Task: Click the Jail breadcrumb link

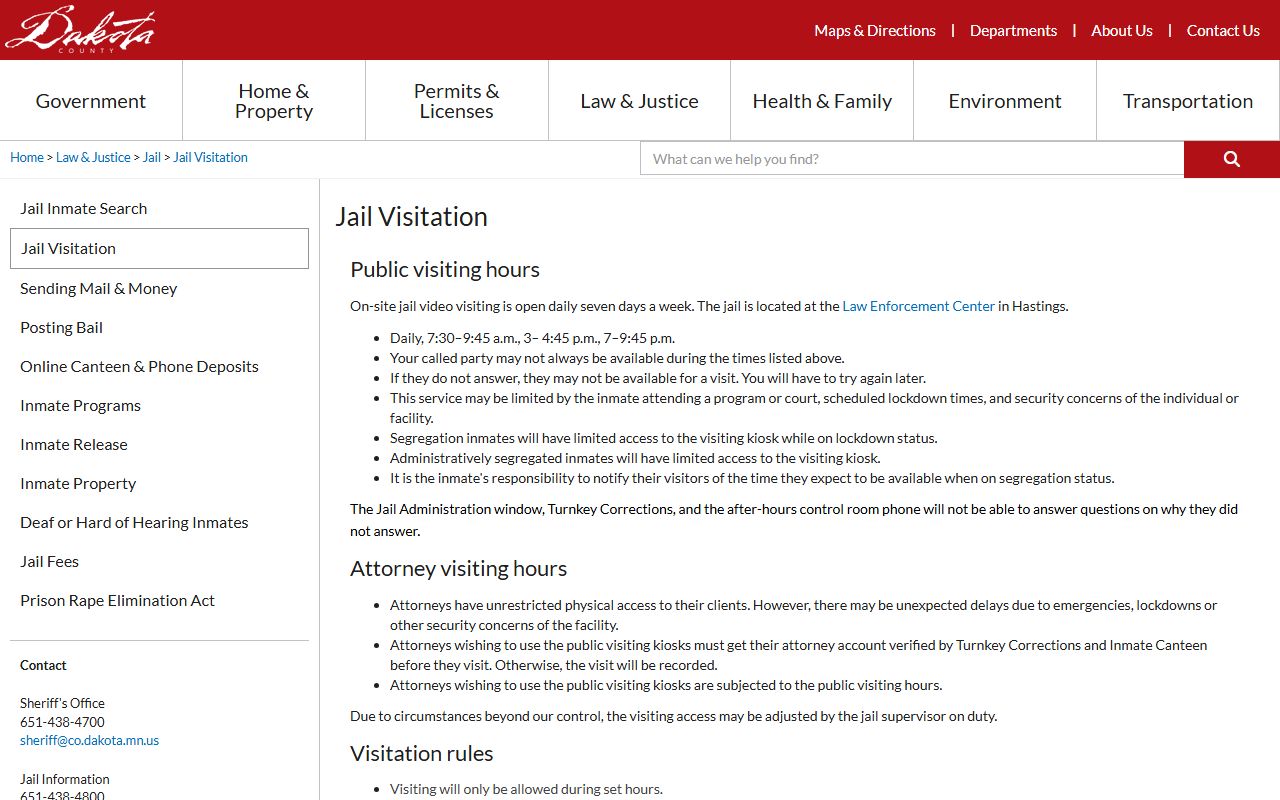Action: point(152,157)
